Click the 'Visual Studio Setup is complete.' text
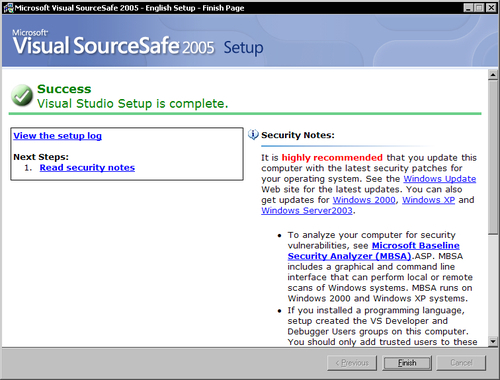Screen dimensions: 500x380 click(133, 104)
